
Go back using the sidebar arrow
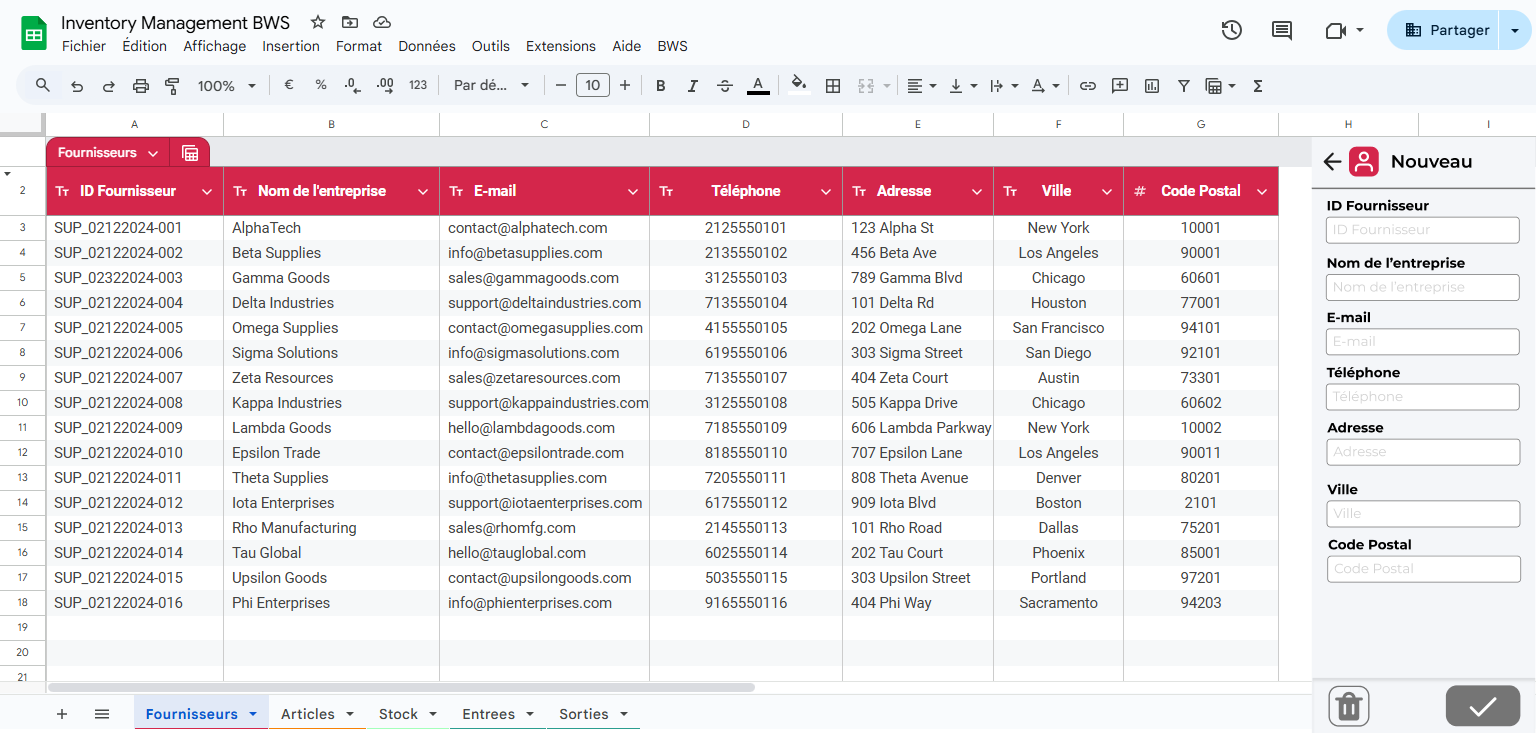[1331, 162]
